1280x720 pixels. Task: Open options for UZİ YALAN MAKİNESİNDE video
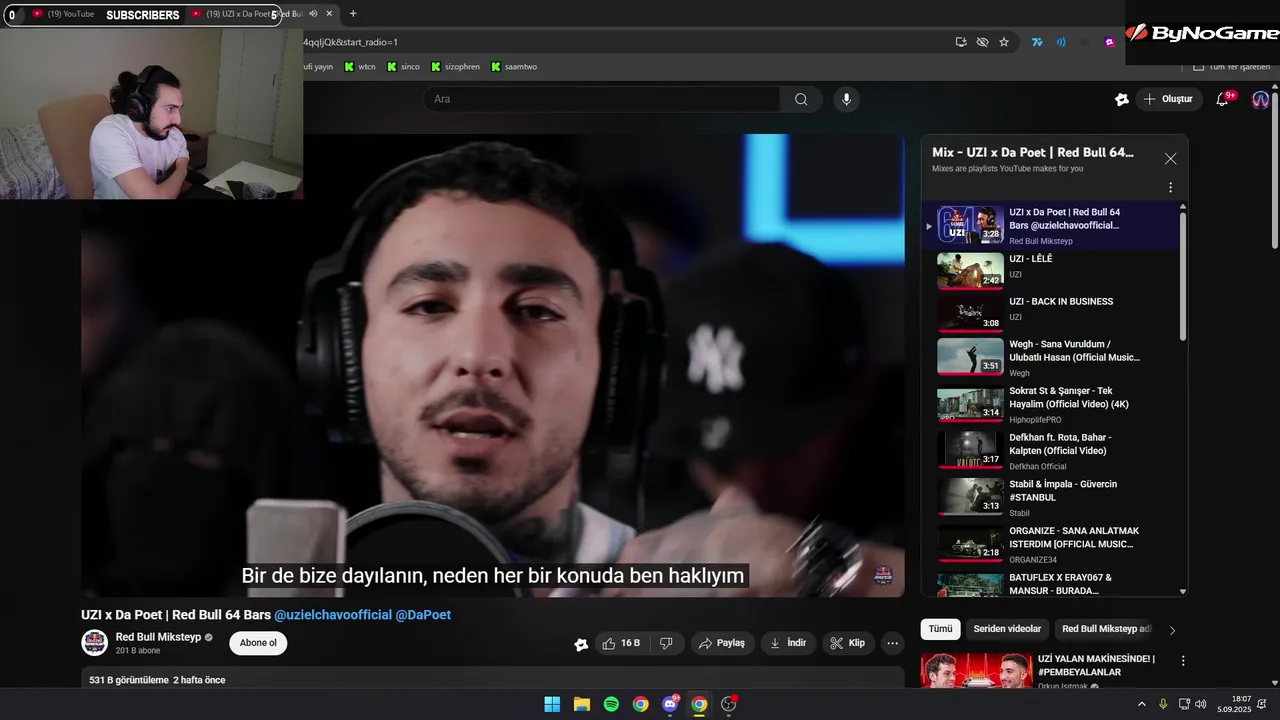click(x=1183, y=661)
